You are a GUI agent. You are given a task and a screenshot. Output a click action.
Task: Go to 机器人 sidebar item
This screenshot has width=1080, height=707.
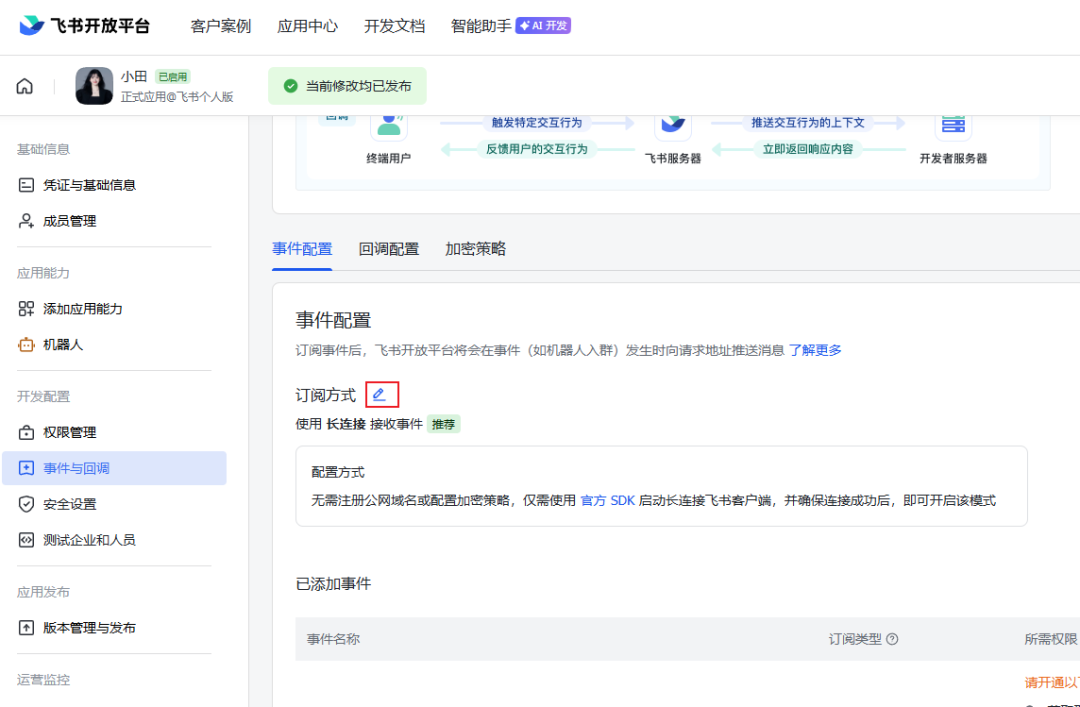tap(62, 345)
